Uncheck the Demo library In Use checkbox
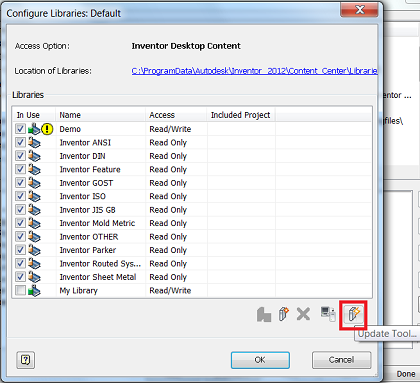Viewport: 420px width, 383px height. (x=20, y=129)
